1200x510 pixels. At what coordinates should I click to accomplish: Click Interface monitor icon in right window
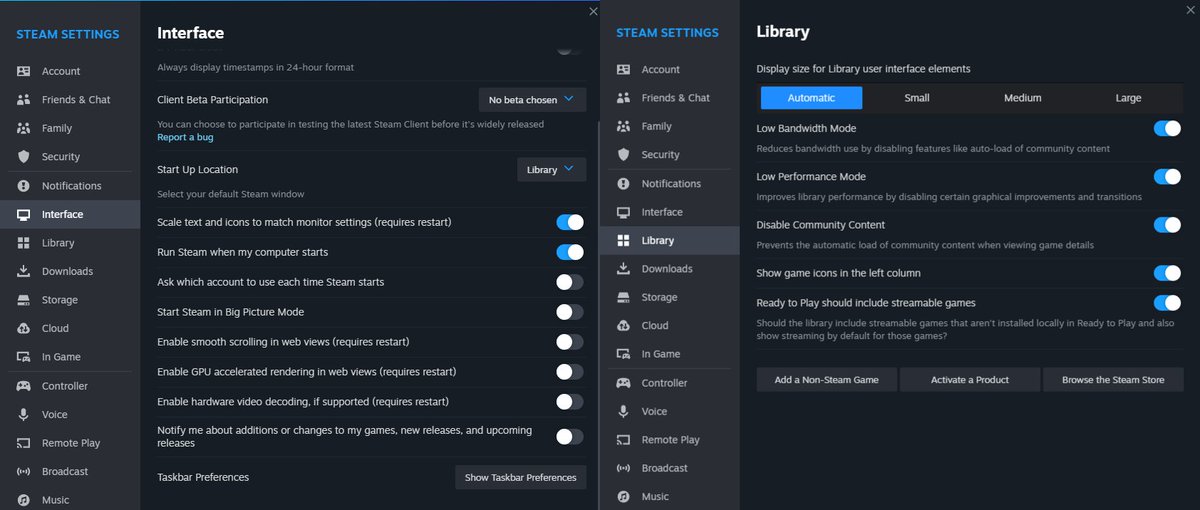pos(624,212)
